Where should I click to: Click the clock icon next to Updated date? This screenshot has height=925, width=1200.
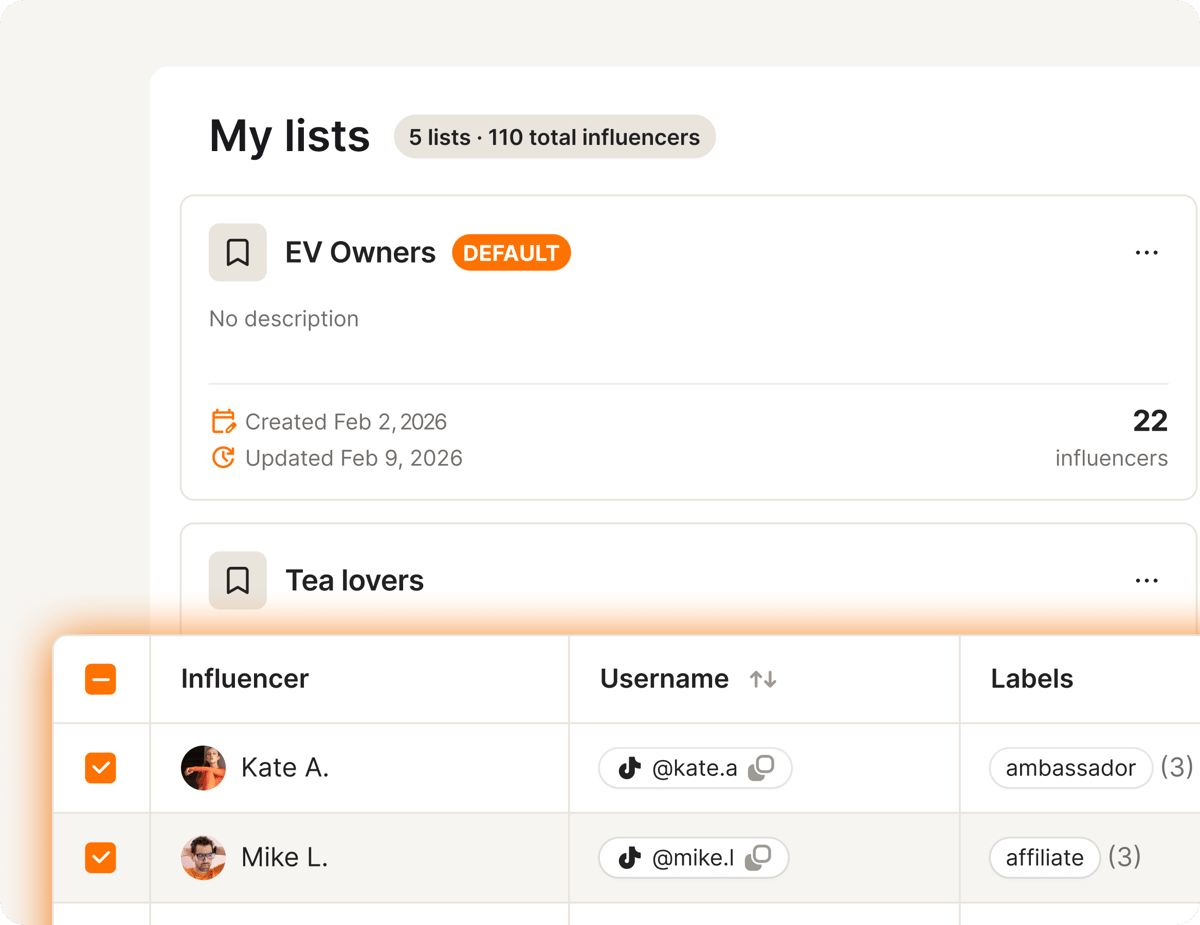[x=223, y=457]
